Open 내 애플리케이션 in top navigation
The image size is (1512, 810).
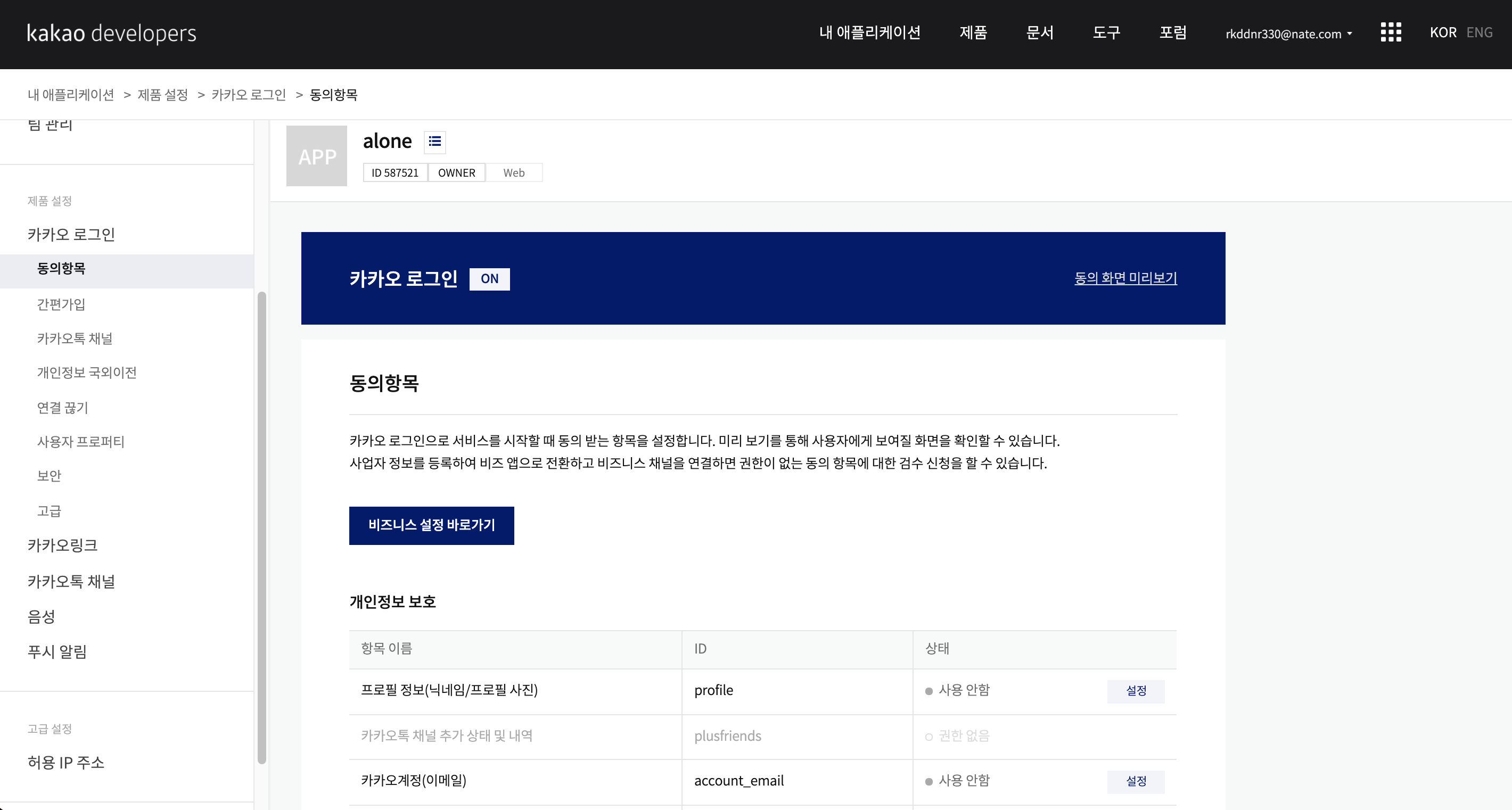coord(869,33)
